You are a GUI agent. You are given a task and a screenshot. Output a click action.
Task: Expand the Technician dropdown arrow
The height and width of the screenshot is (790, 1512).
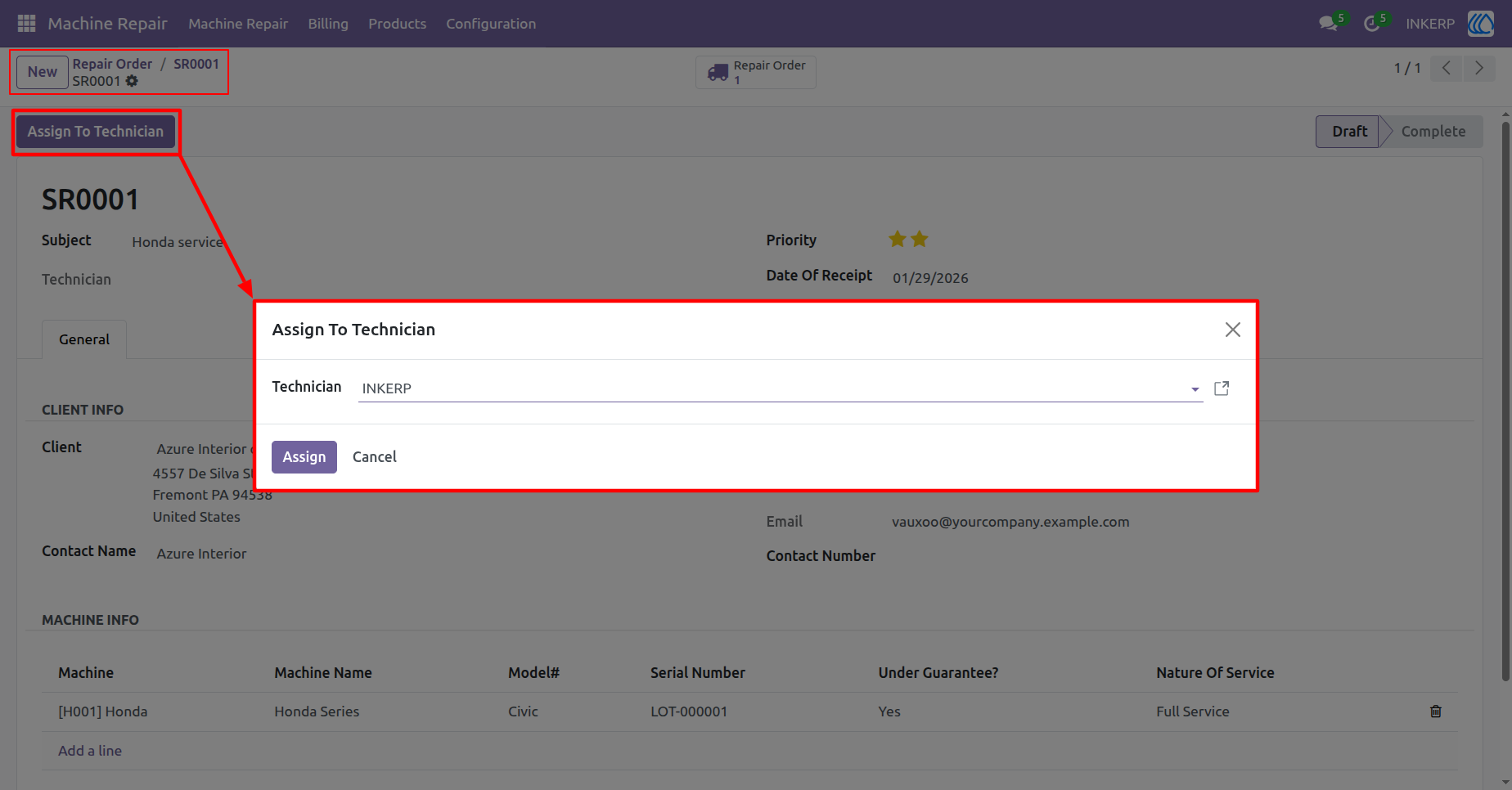point(1195,389)
